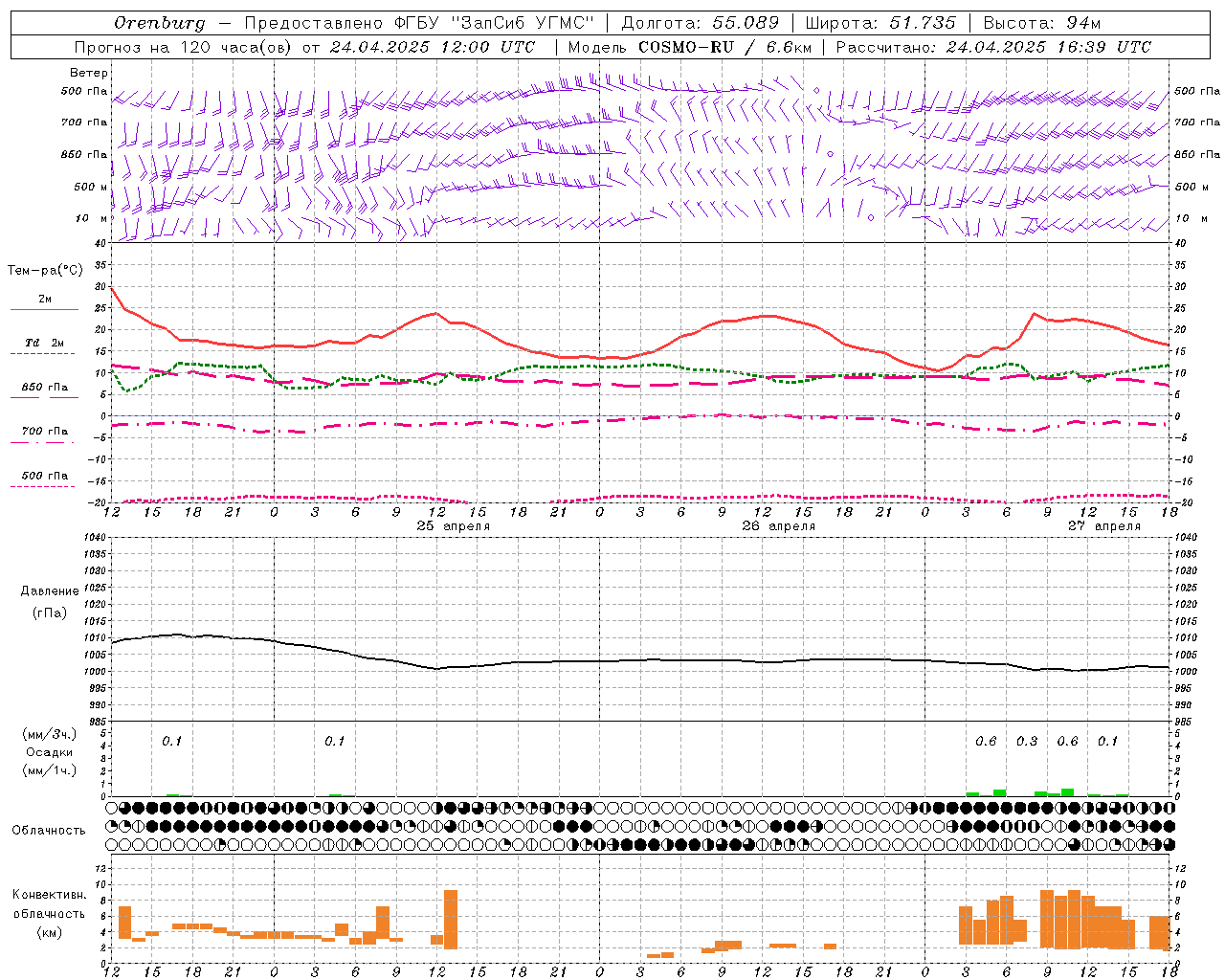Click the "Ветер" wind panel label
The height and width of the screenshot is (980, 1225).
89,73
